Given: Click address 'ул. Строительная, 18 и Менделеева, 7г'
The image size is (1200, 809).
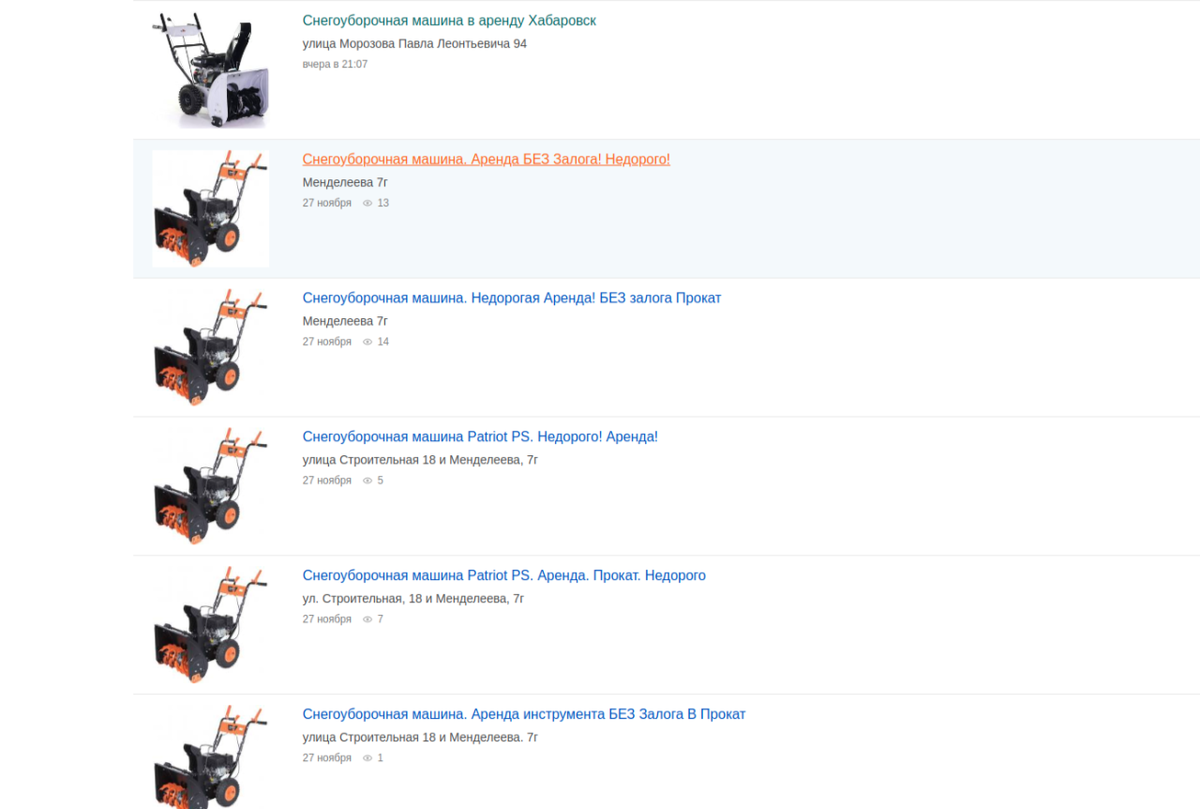Looking at the screenshot, I should 413,599.
